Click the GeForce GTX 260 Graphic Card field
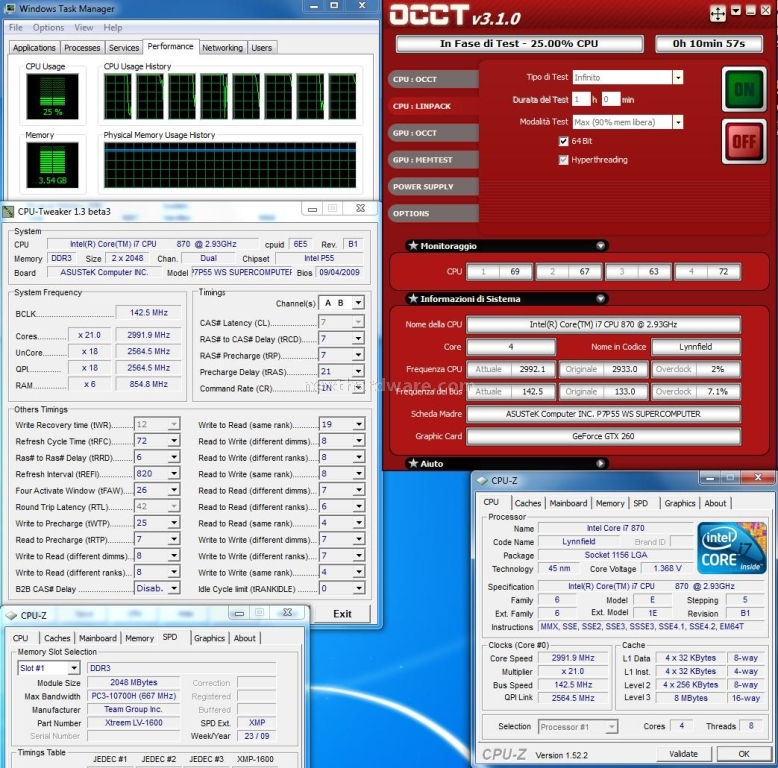This screenshot has width=778, height=768. coord(603,436)
